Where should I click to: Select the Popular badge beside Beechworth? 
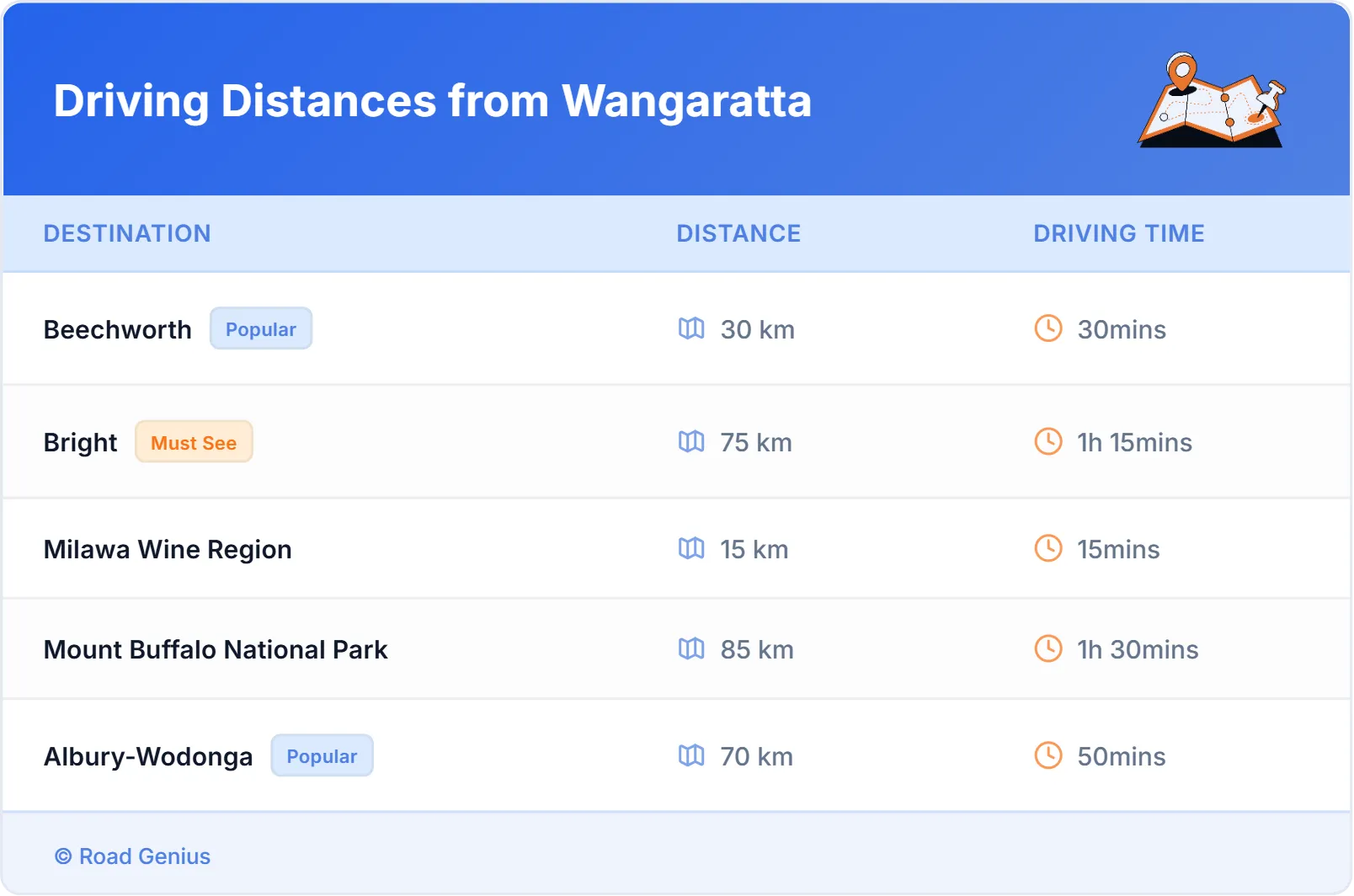click(261, 328)
